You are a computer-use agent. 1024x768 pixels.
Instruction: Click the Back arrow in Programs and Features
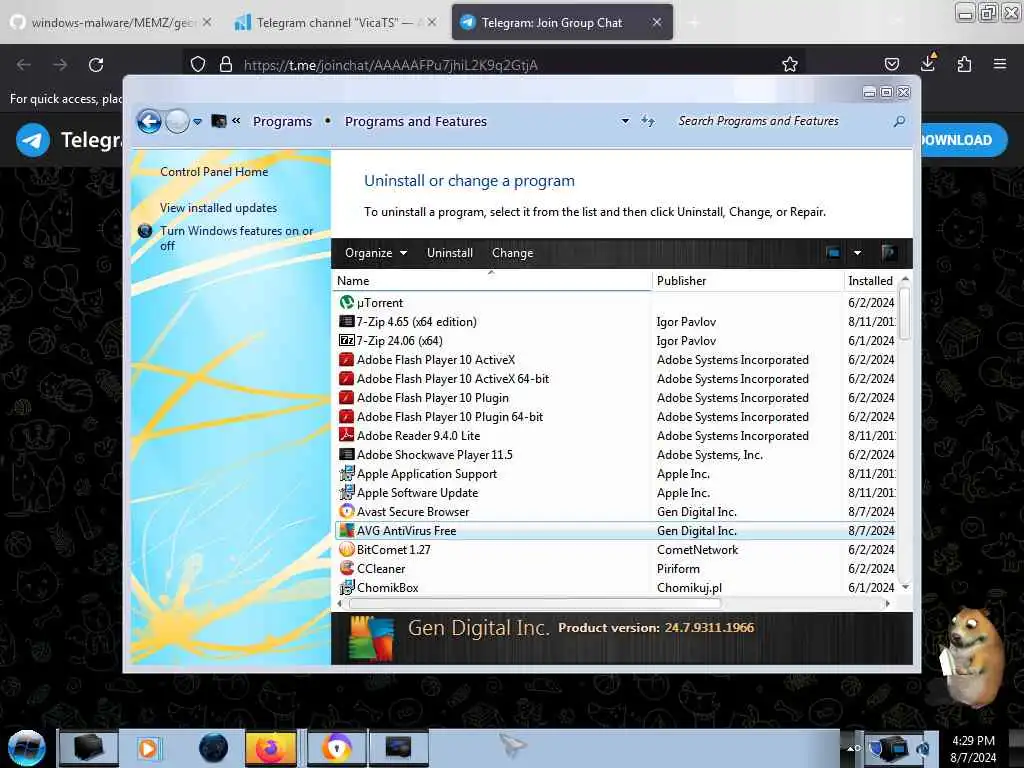(149, 121)
